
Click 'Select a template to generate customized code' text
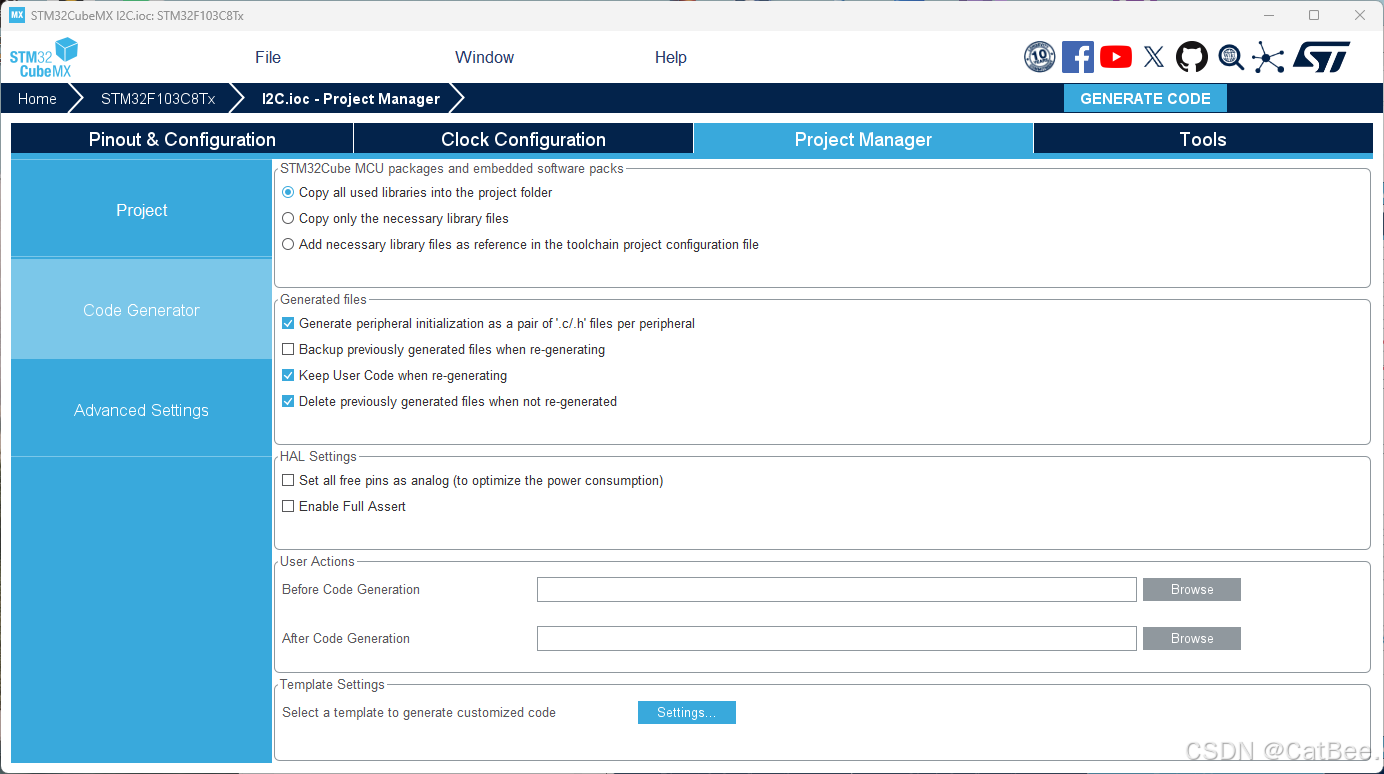pos(419,712)
